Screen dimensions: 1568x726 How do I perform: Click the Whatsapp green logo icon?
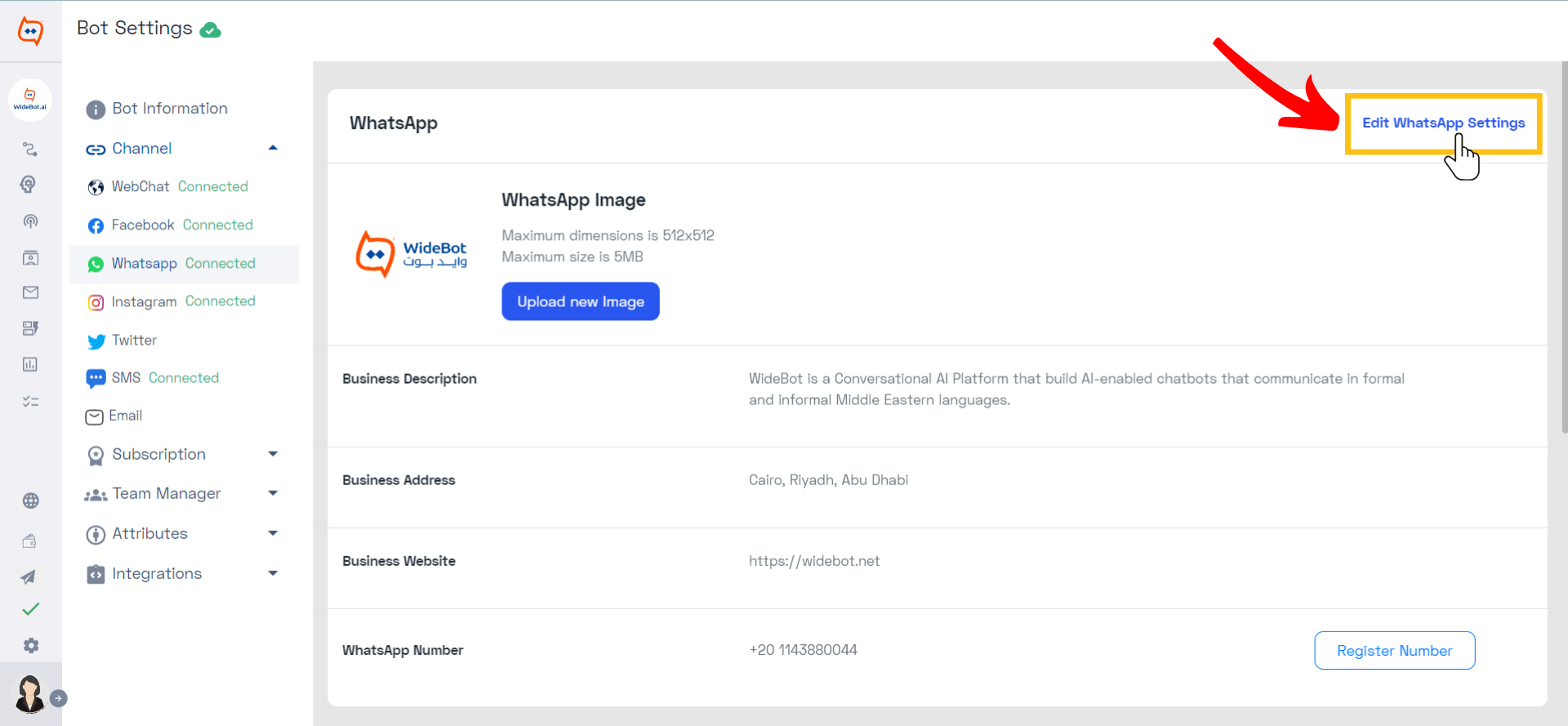point(96,265)
